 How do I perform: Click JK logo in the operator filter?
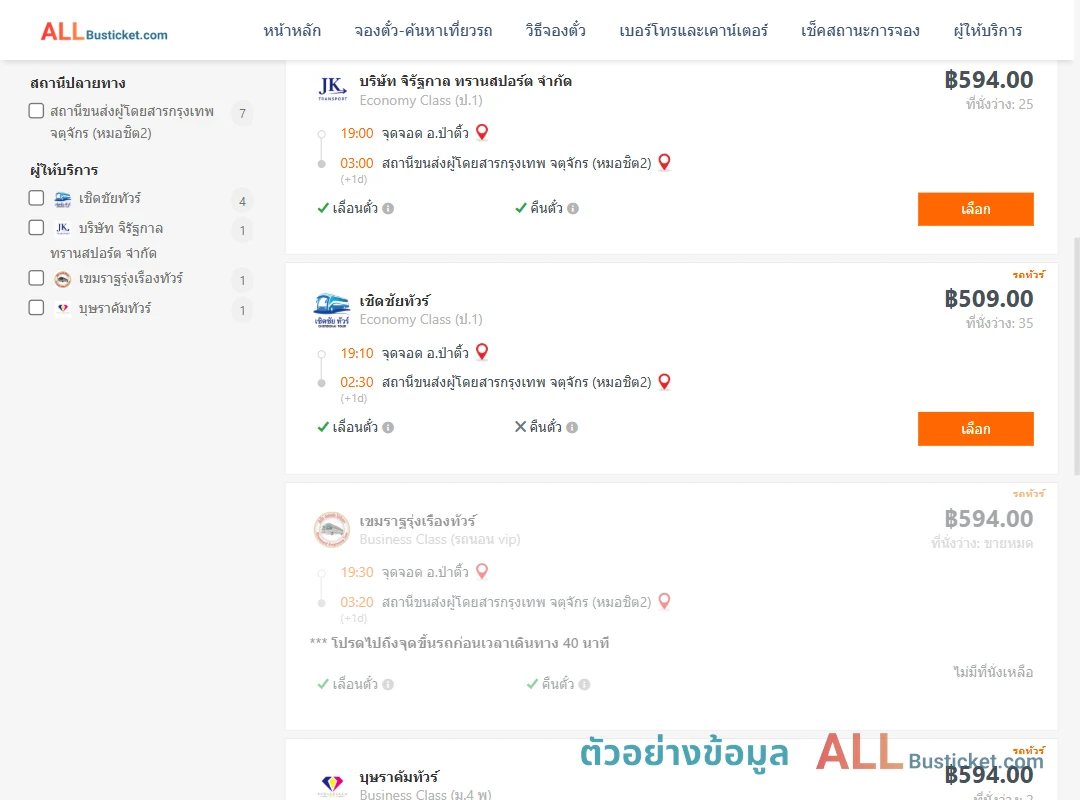tap(63, 228)
